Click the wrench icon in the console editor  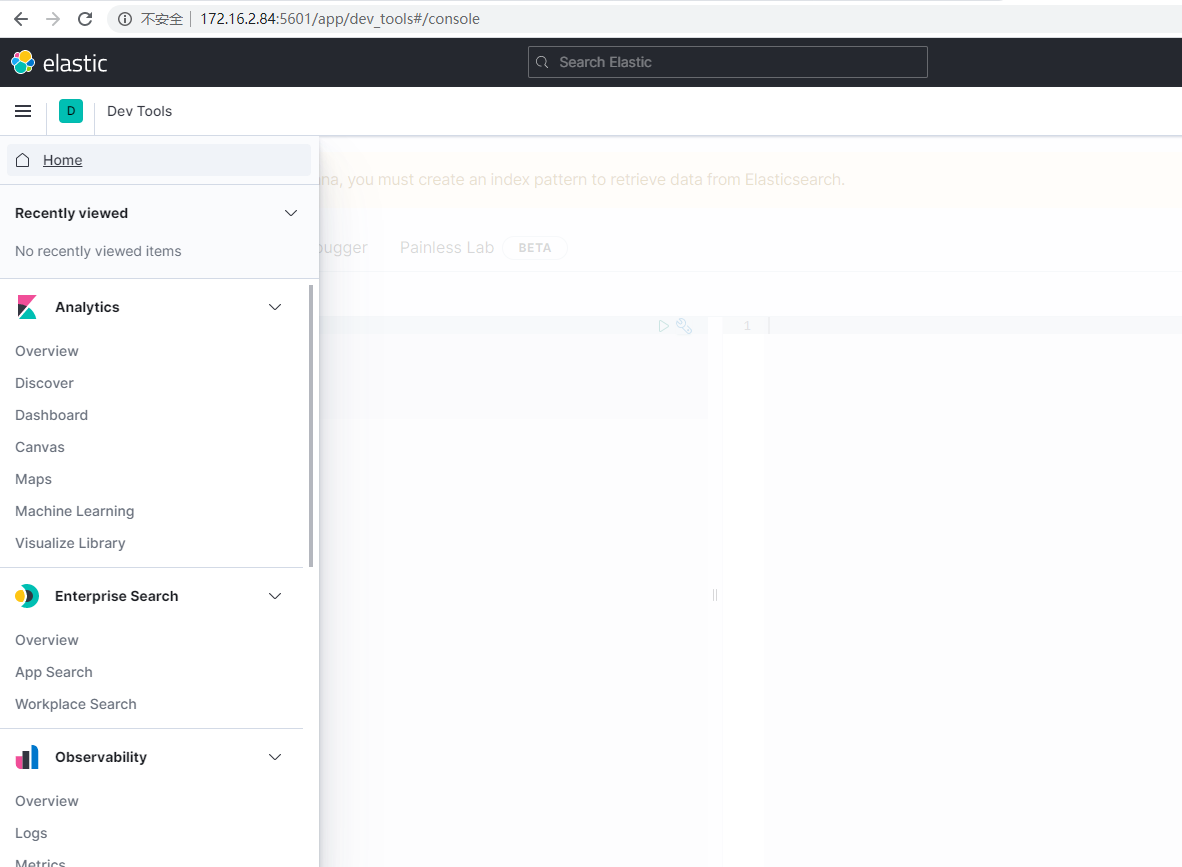tap(684, 326)
